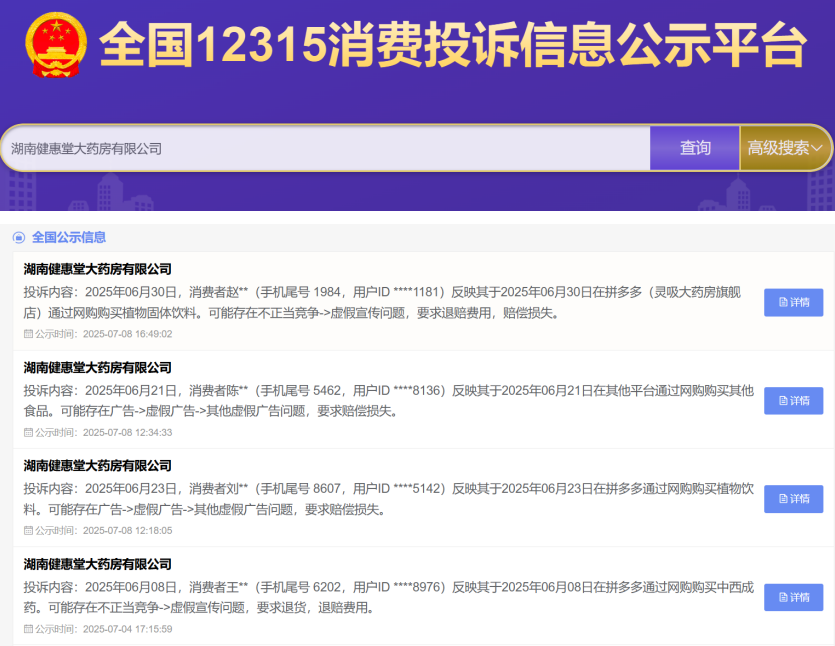Click calendar icon next to 2025-07-08 12:34:33
This screenshot has height=646, width=835.
click(x=28, y=432)
